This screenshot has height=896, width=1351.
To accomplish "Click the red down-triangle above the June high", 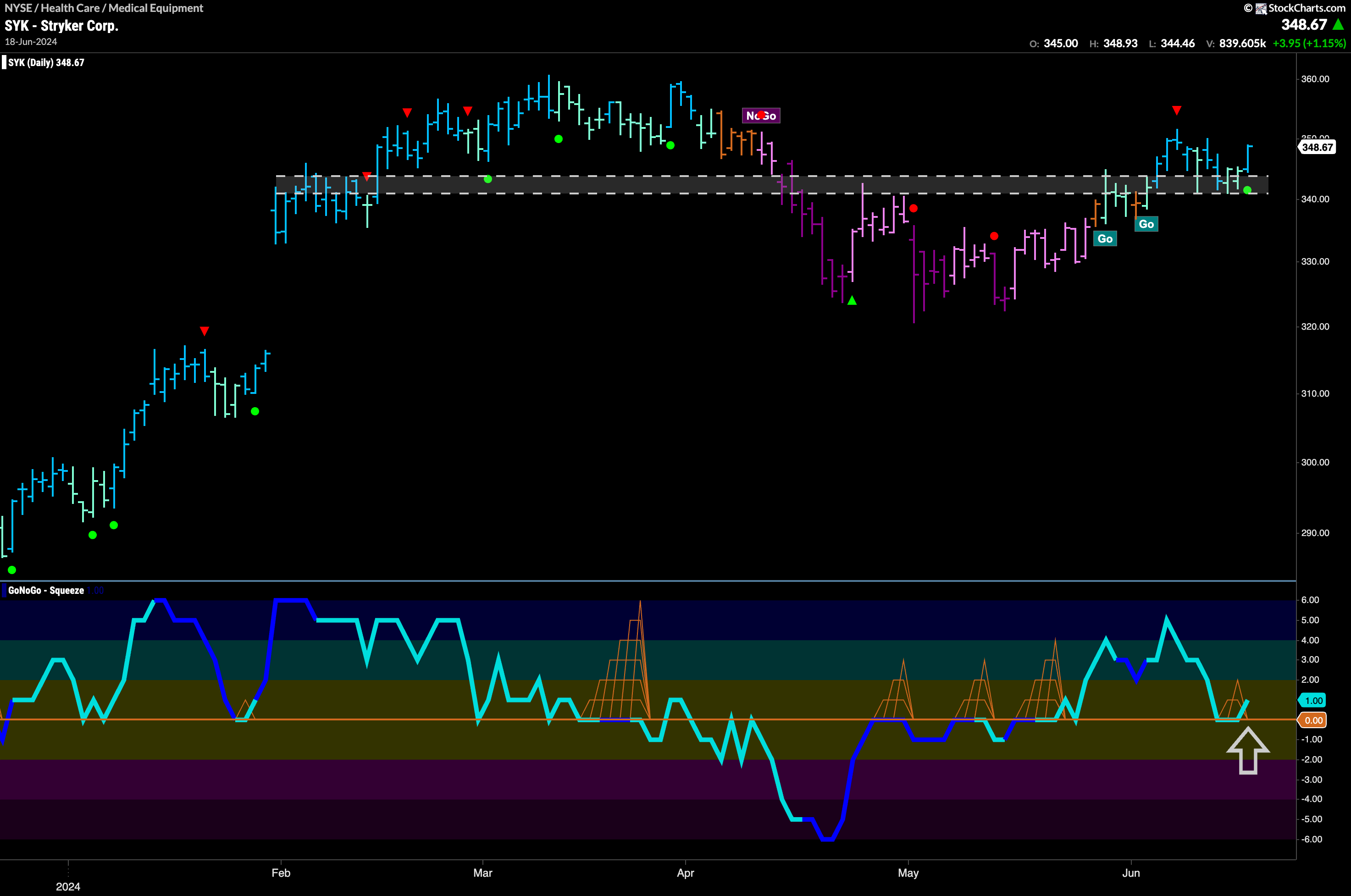I will (1176, 111).
